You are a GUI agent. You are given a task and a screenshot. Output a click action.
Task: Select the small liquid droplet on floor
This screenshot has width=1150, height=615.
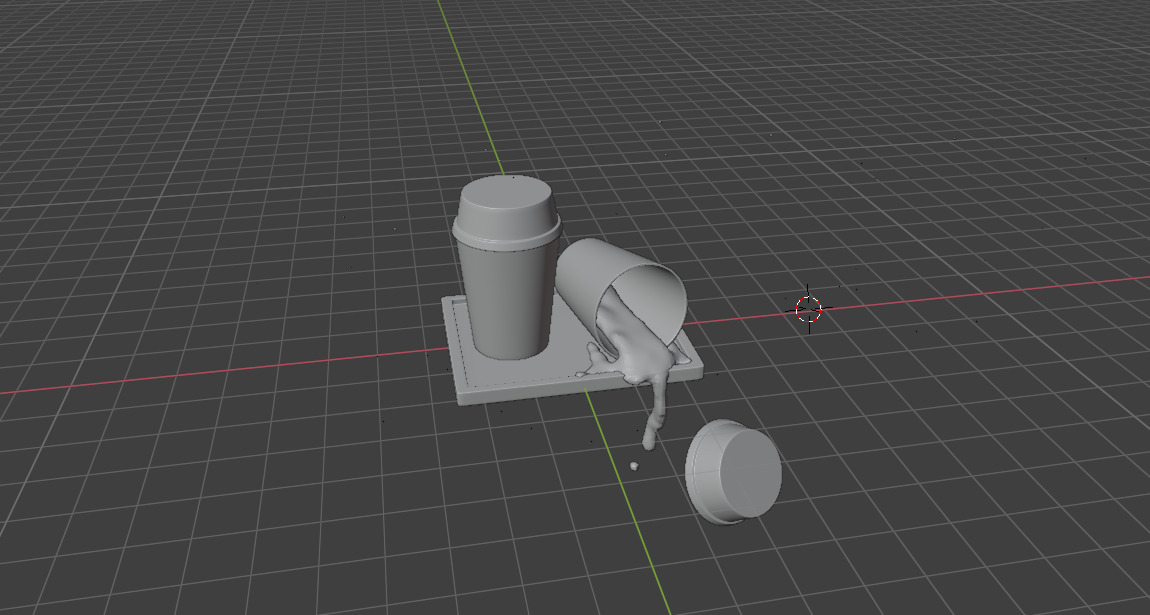pos(634,466)
